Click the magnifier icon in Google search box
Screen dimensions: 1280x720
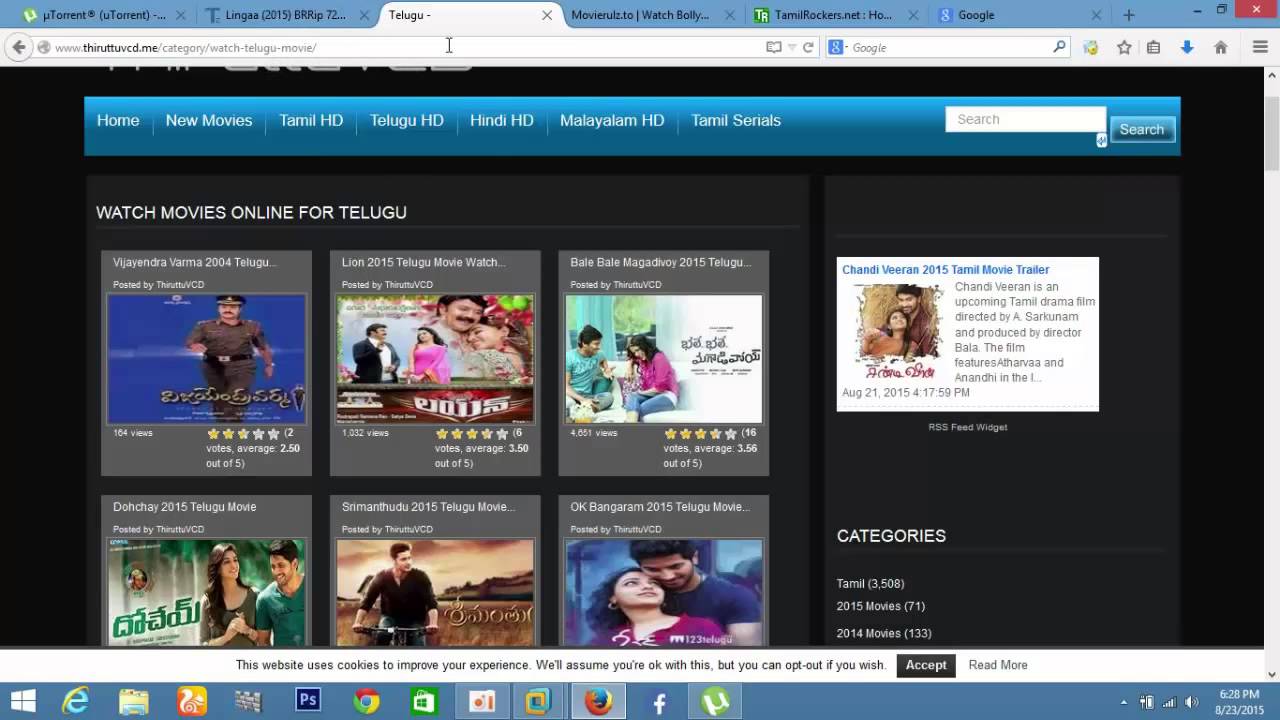click(x=1059, y=47)
